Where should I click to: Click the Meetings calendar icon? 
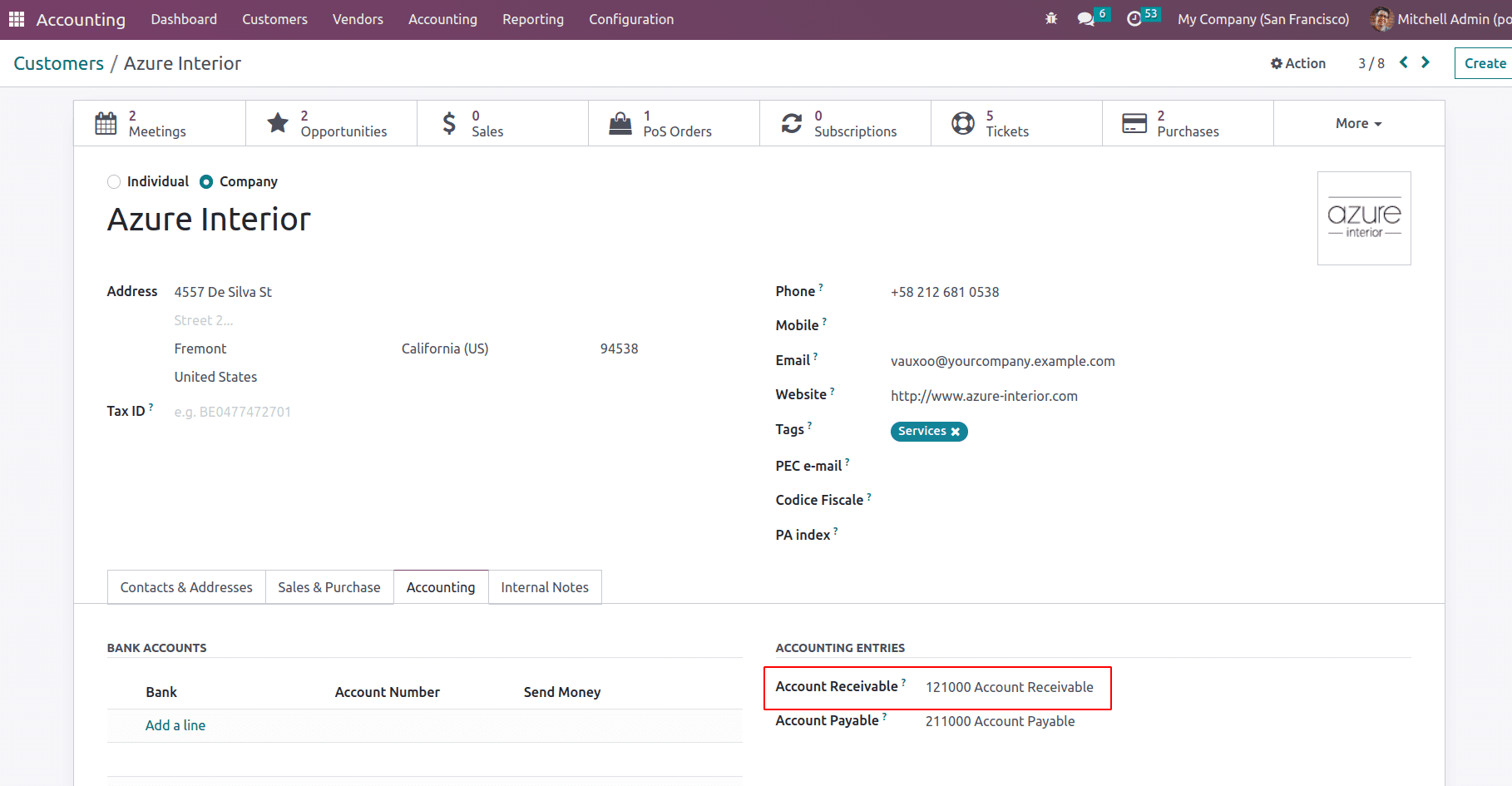pyautogui.click(x=106, y=123)
